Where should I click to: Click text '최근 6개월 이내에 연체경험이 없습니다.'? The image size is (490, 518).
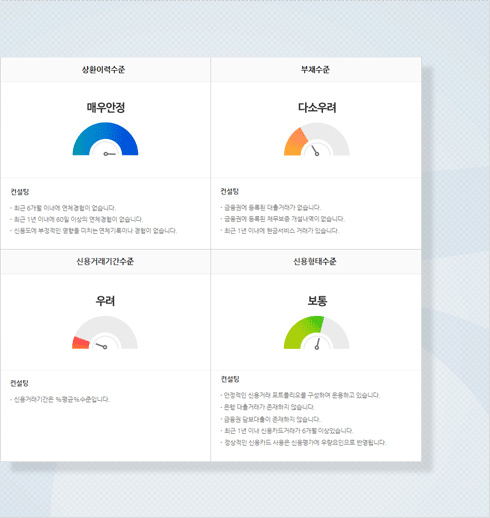pyautogui.click(x=65, y=208)
